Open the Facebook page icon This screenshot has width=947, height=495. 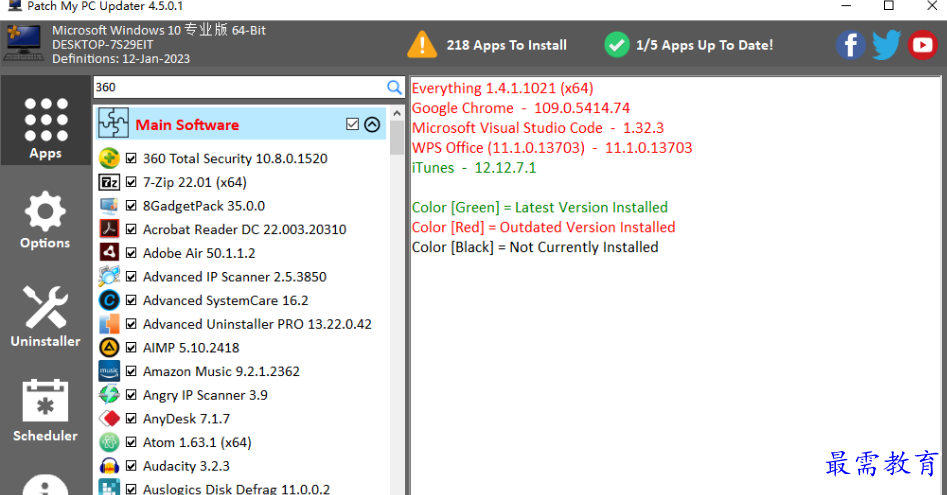point(850,45)
